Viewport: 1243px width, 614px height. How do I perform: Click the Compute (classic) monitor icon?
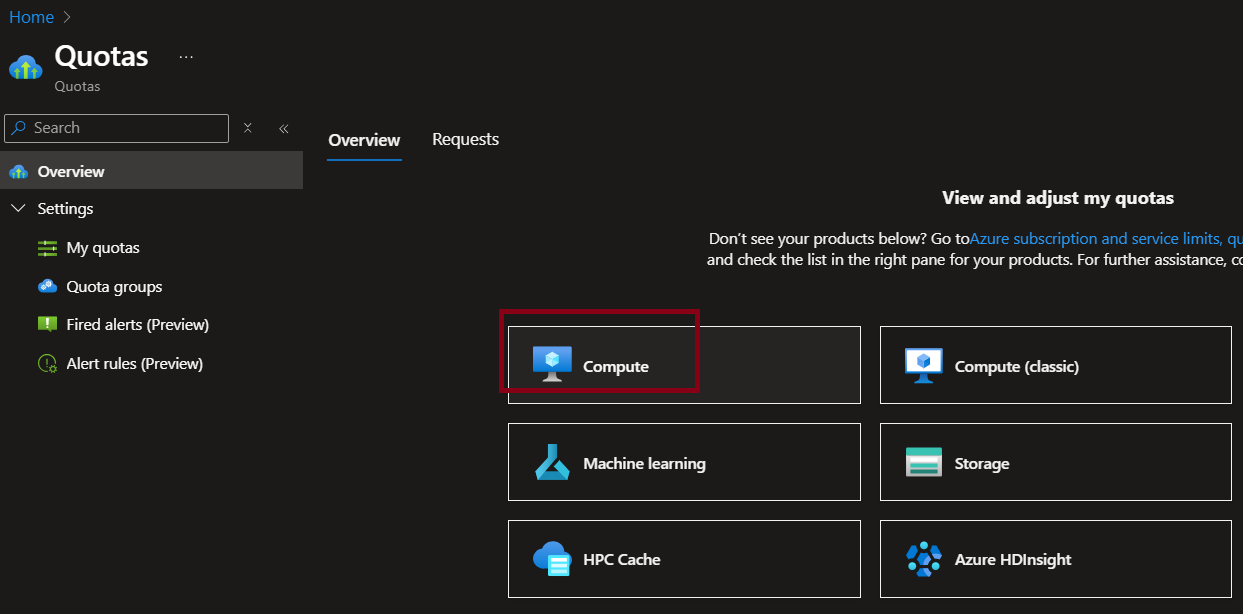(924, 365)
